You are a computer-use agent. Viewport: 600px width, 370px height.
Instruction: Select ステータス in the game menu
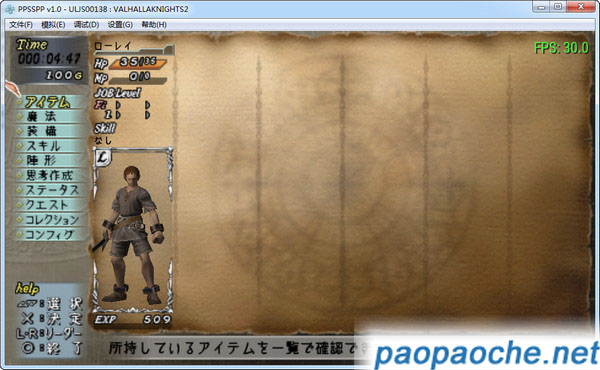pyautogui.click(x=51, y=190)
